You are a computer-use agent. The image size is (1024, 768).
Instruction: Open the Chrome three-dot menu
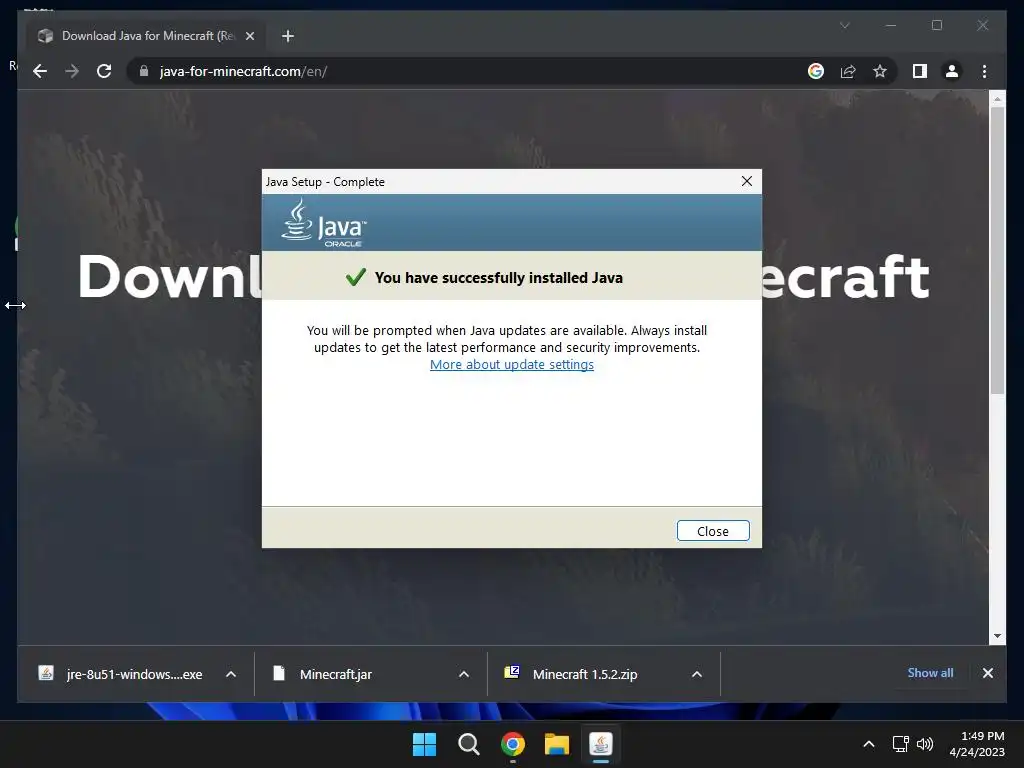(x=984, y=71)
